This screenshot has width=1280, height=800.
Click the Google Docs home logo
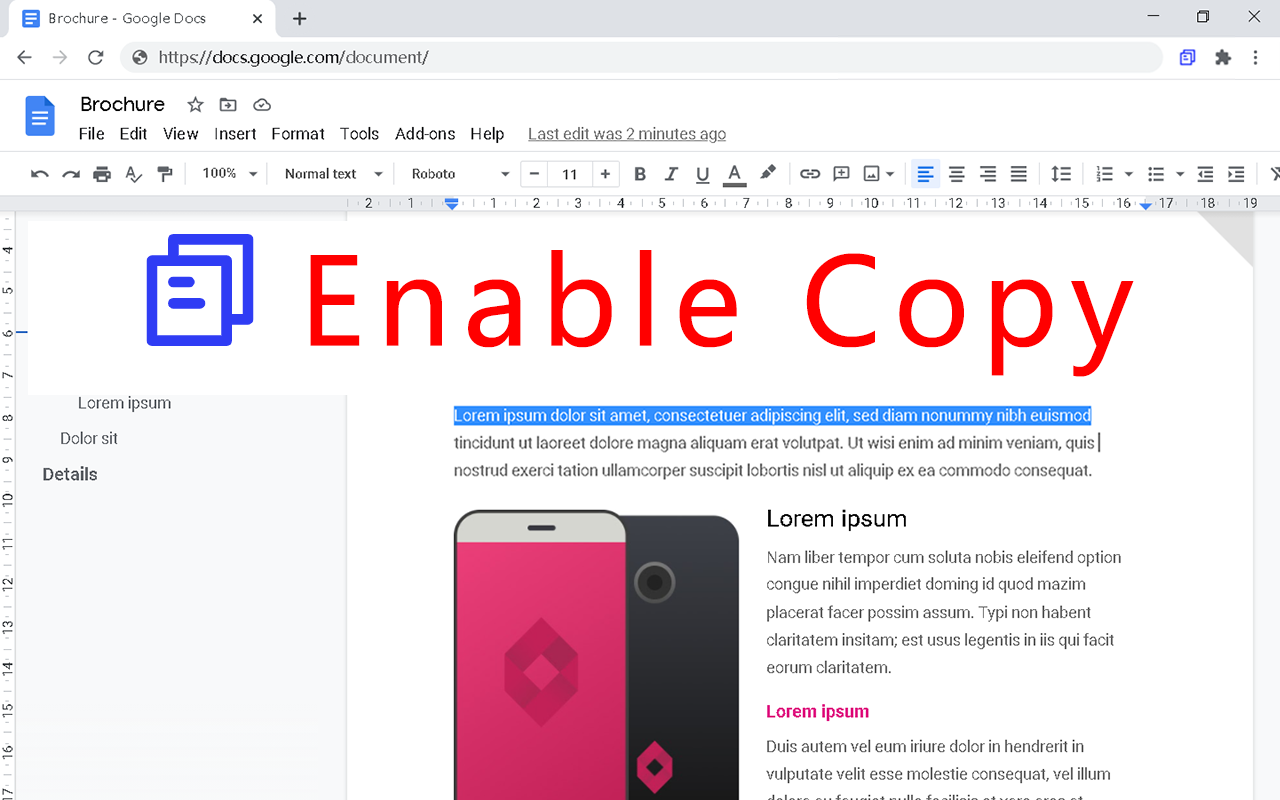(40, 117)
